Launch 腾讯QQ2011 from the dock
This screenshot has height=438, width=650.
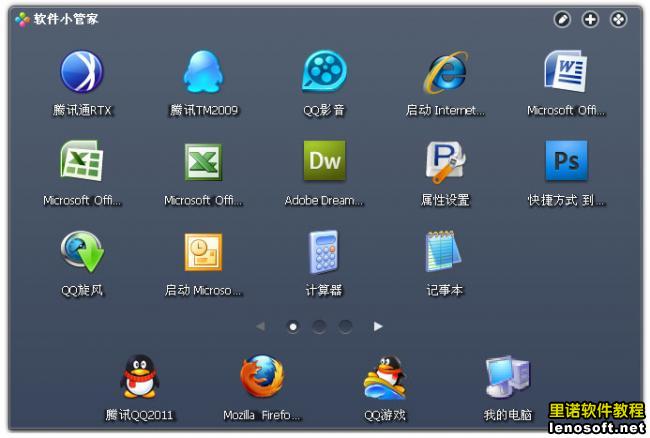(139, 376)
